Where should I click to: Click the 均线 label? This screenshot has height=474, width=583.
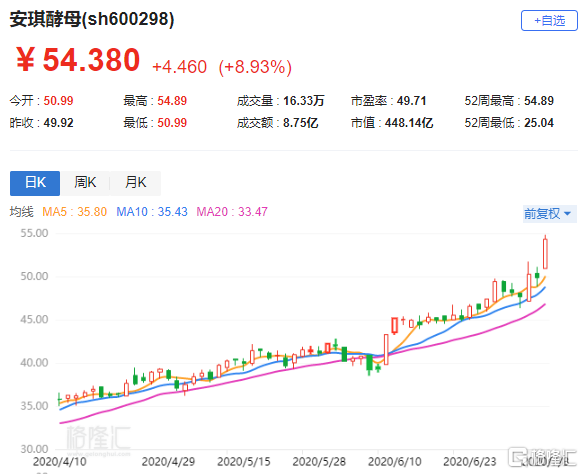pos(22,212)
